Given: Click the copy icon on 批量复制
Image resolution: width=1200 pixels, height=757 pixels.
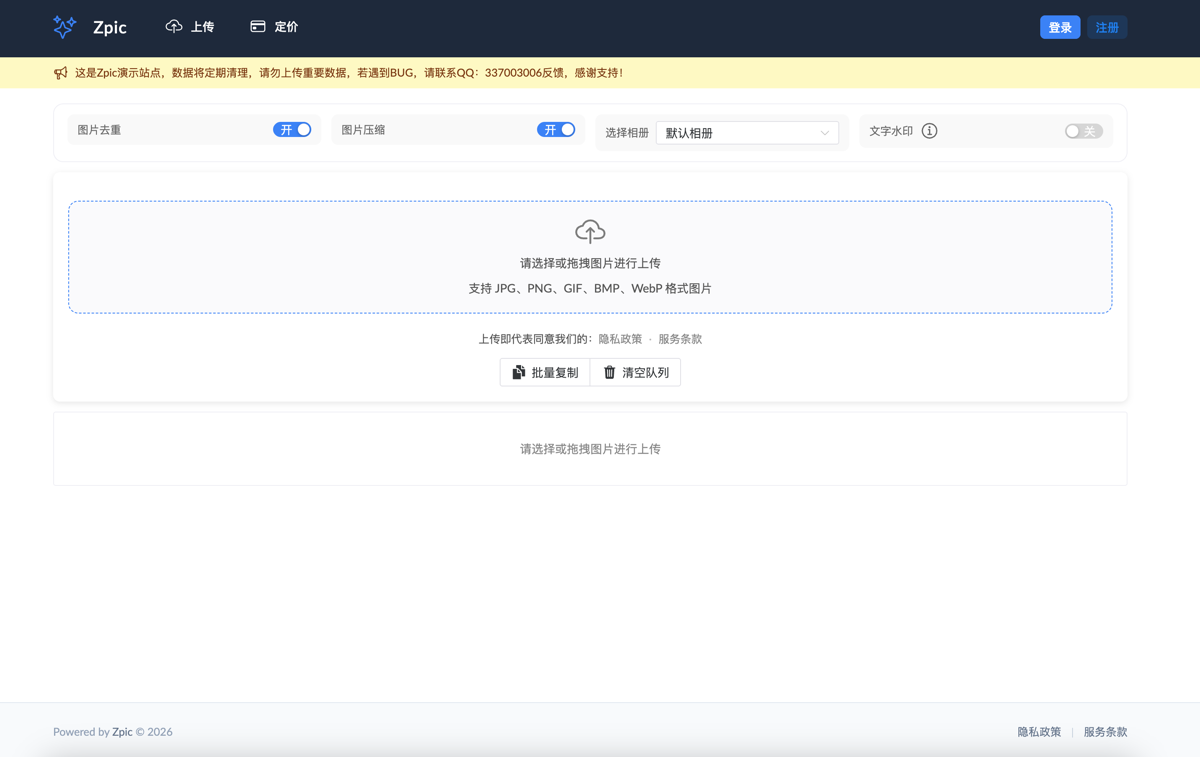Looking at the screenshot, I should click(518, 373).
